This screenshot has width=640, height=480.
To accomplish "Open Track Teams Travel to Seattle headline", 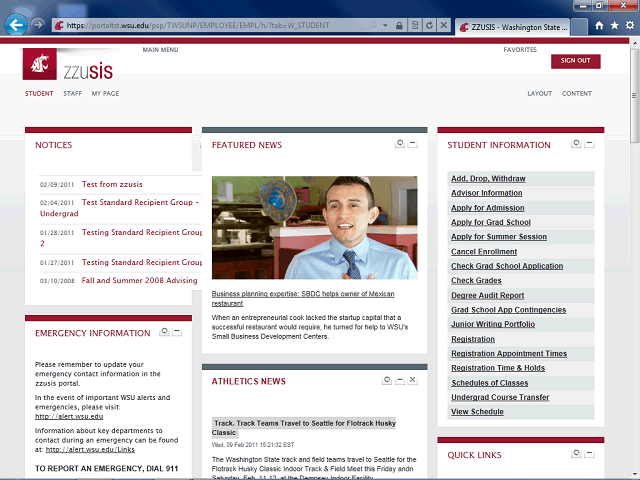I will point(304,428).
